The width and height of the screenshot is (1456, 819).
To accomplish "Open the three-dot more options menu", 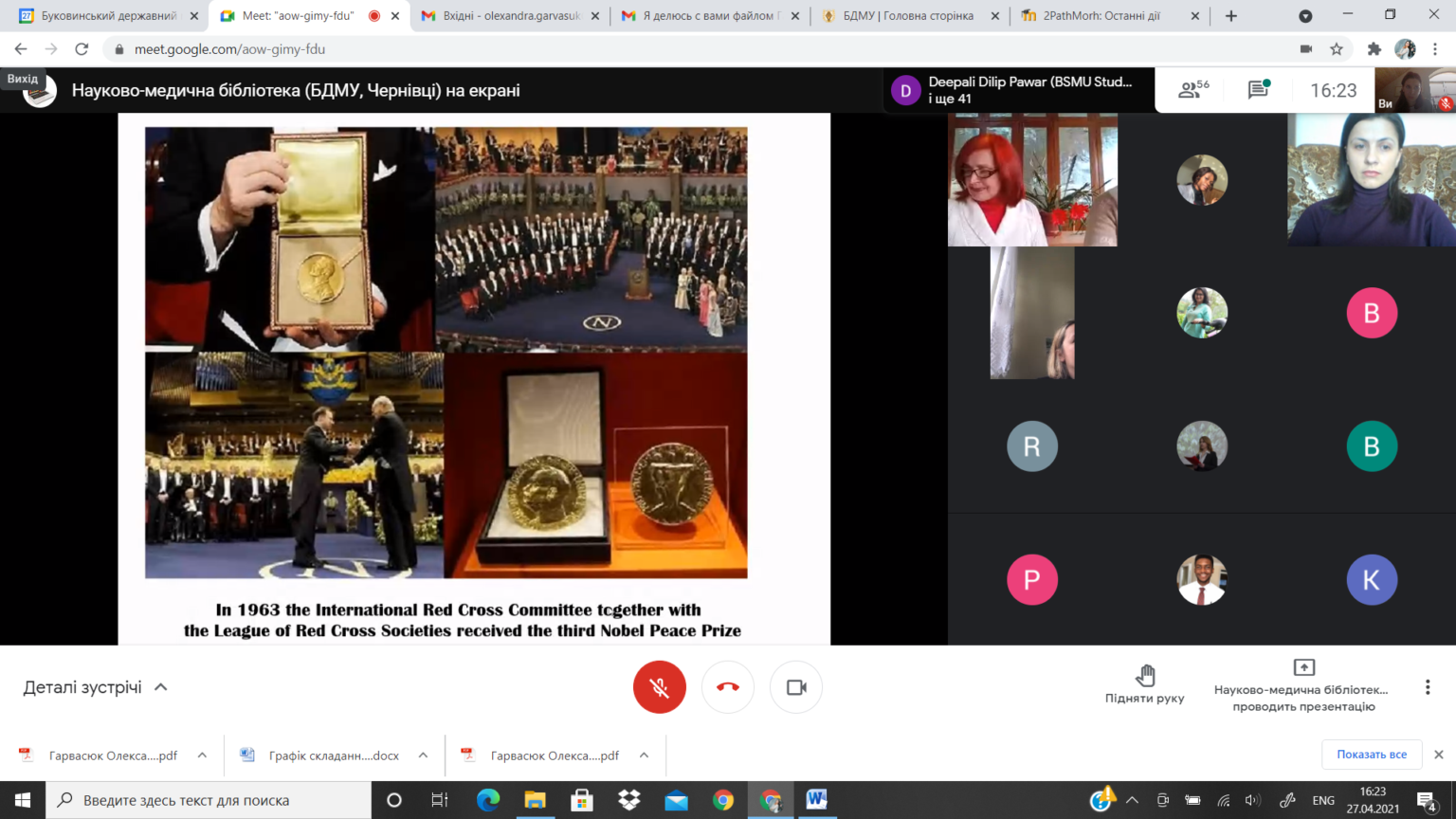I will (1428, 687).
